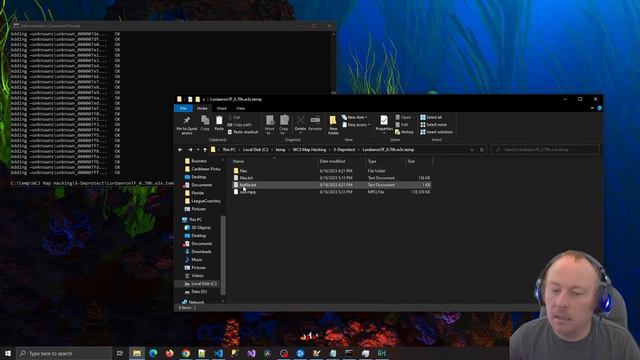Click the Delete ribbon icon
The height and width of the screenshot is (360, 640).
pyautogui.click(x=300, y=123)
